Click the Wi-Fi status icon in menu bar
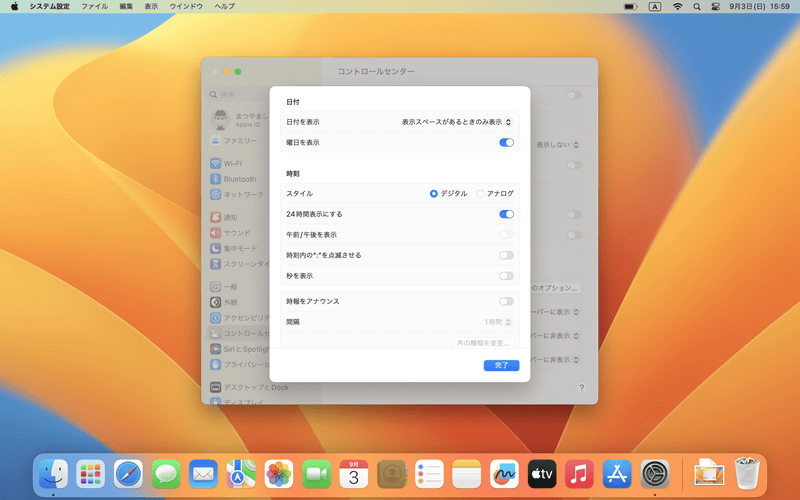Viewport: 800px width, 500px height. (677, 7)
